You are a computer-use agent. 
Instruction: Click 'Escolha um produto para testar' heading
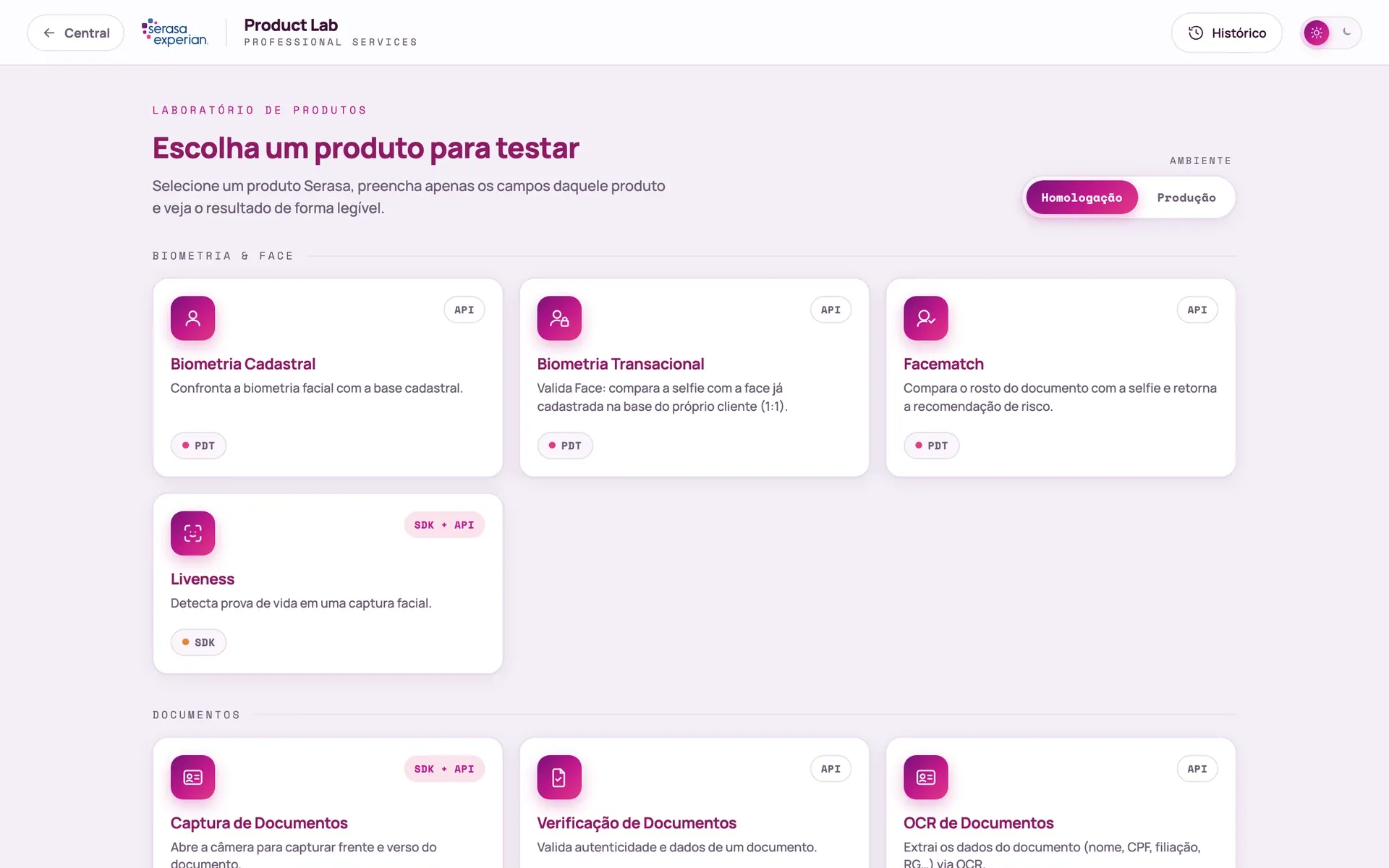[x=365, y=148]
